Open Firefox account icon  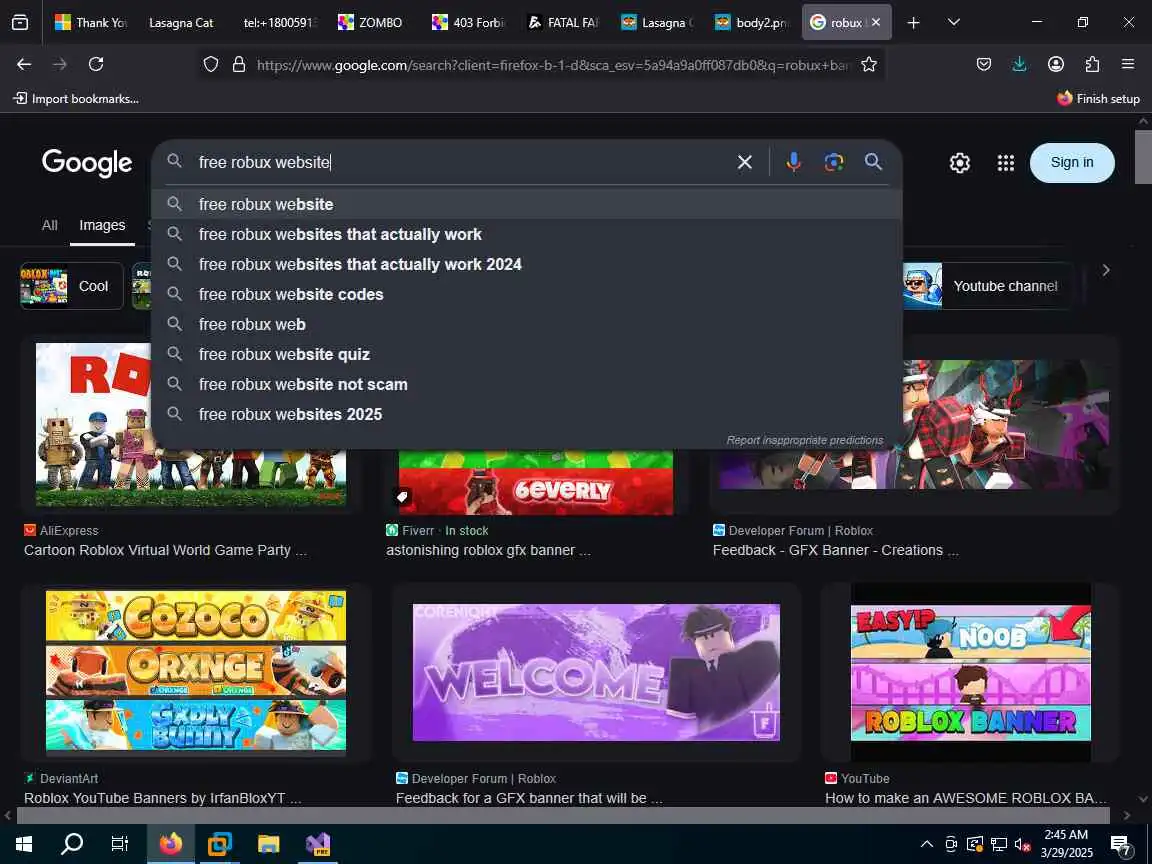(1056, 65)
